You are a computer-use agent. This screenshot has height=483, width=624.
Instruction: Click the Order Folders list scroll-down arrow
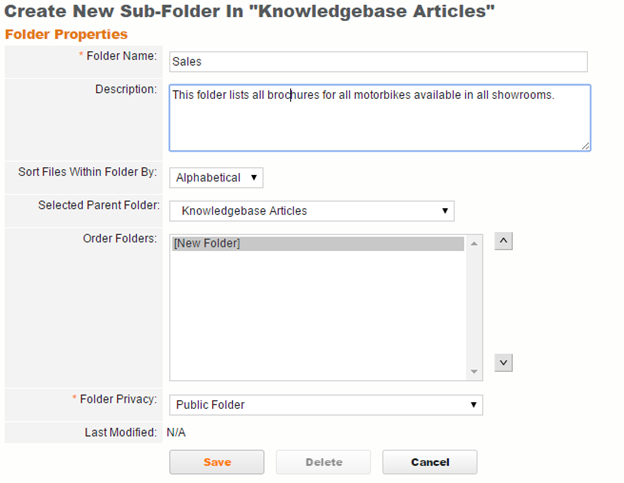click(x=475, y=374)
